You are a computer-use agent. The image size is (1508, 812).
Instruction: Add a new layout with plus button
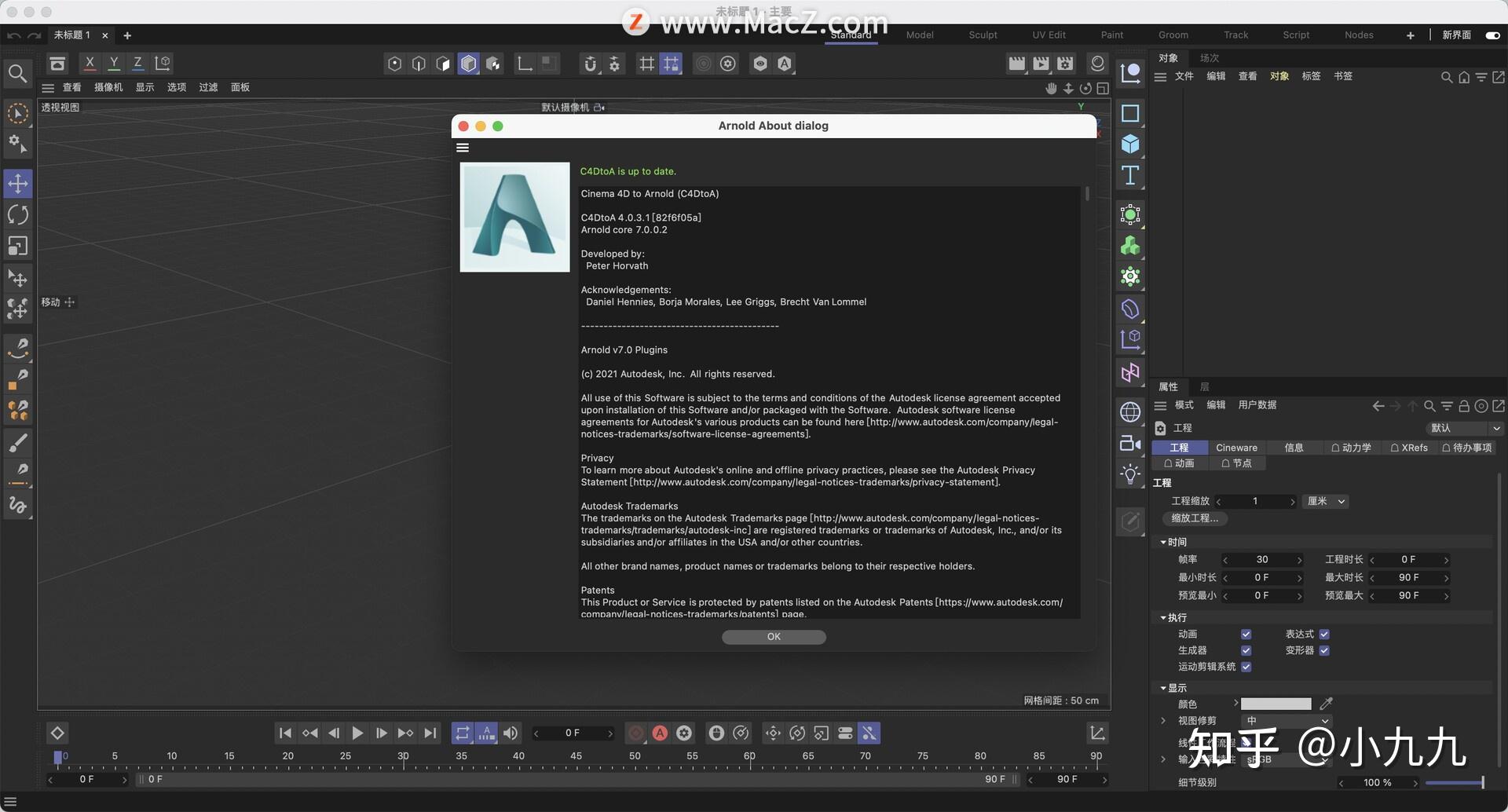pyautogui.click(x=1410, y=35)
